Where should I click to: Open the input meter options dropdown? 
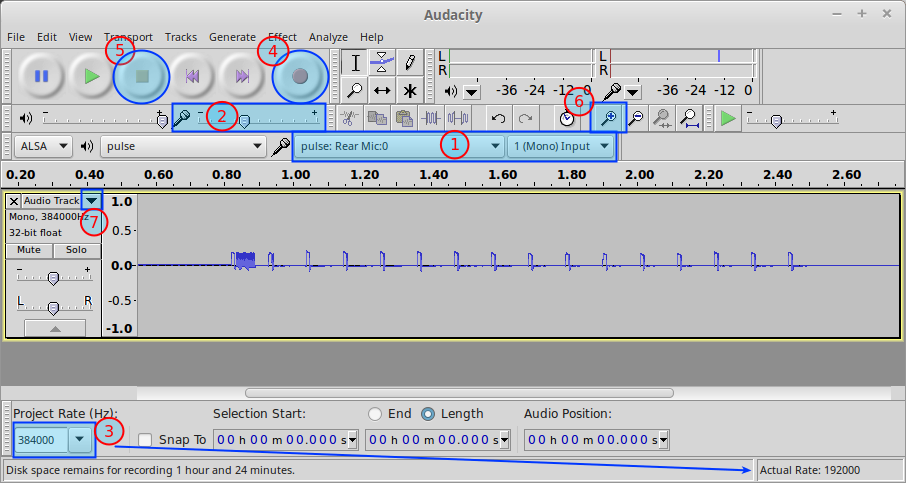click(633, 92)
